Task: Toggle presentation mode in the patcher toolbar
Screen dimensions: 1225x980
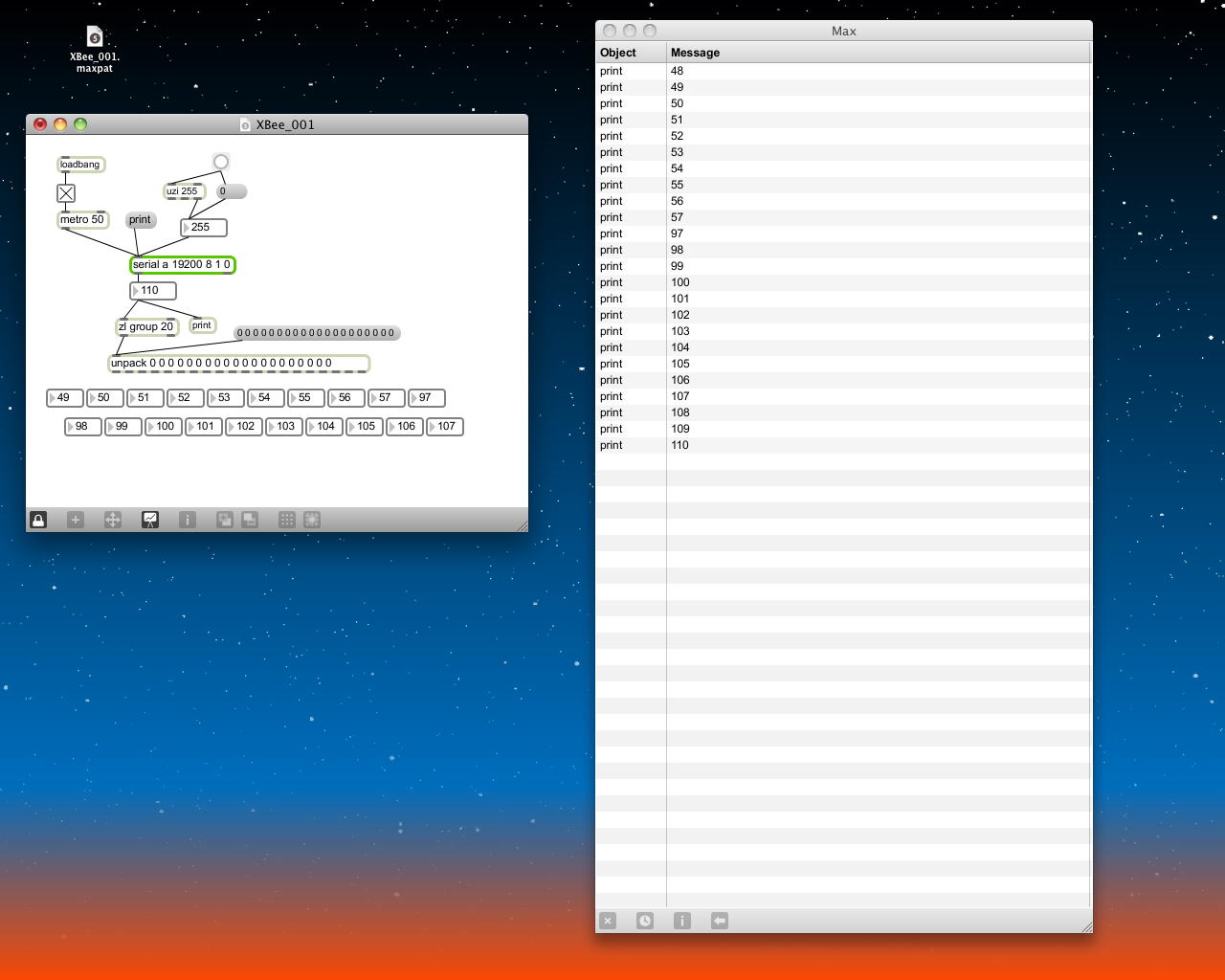Action: (150, 520)
